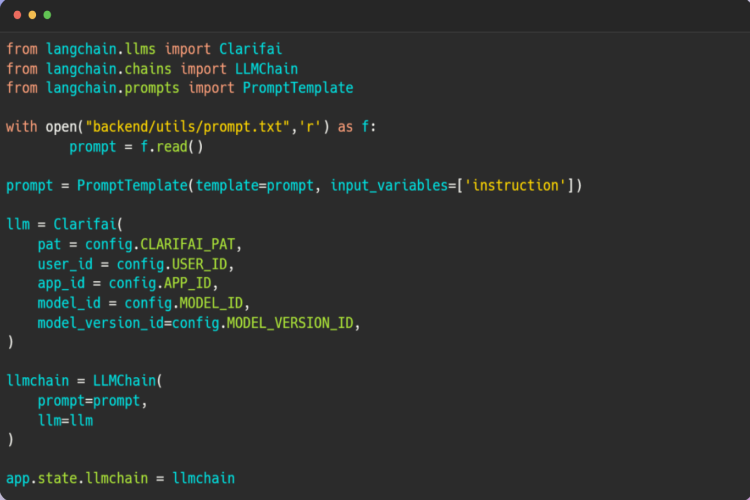Click llmchain = LLMChain( constructor call
Viewport: 750px width, 500px height.
point(84,381)
